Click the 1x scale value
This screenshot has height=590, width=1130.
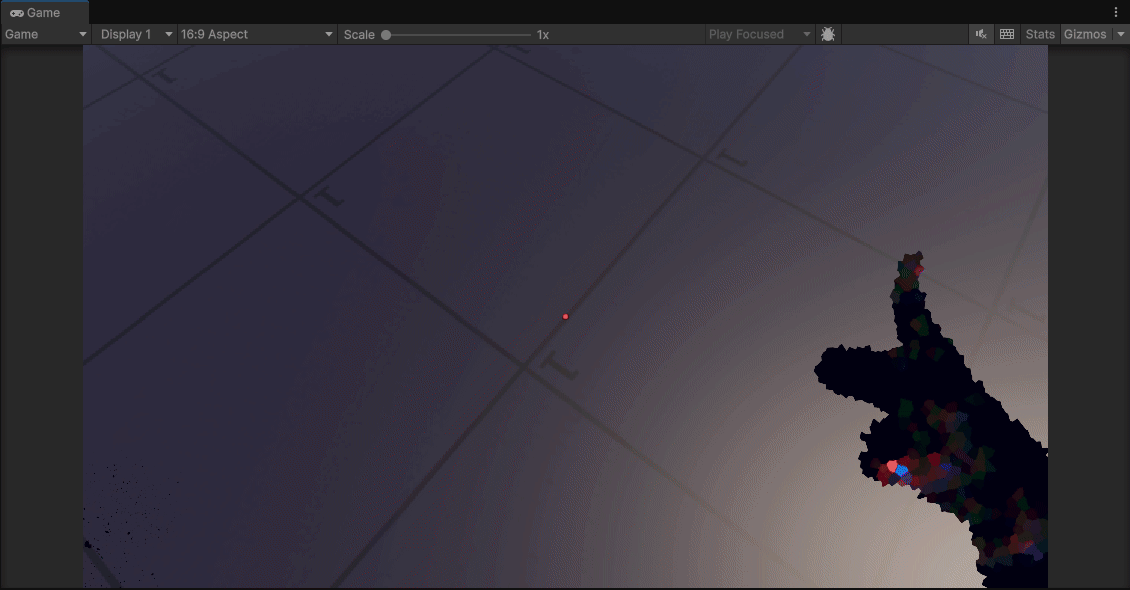pos(543,35)
